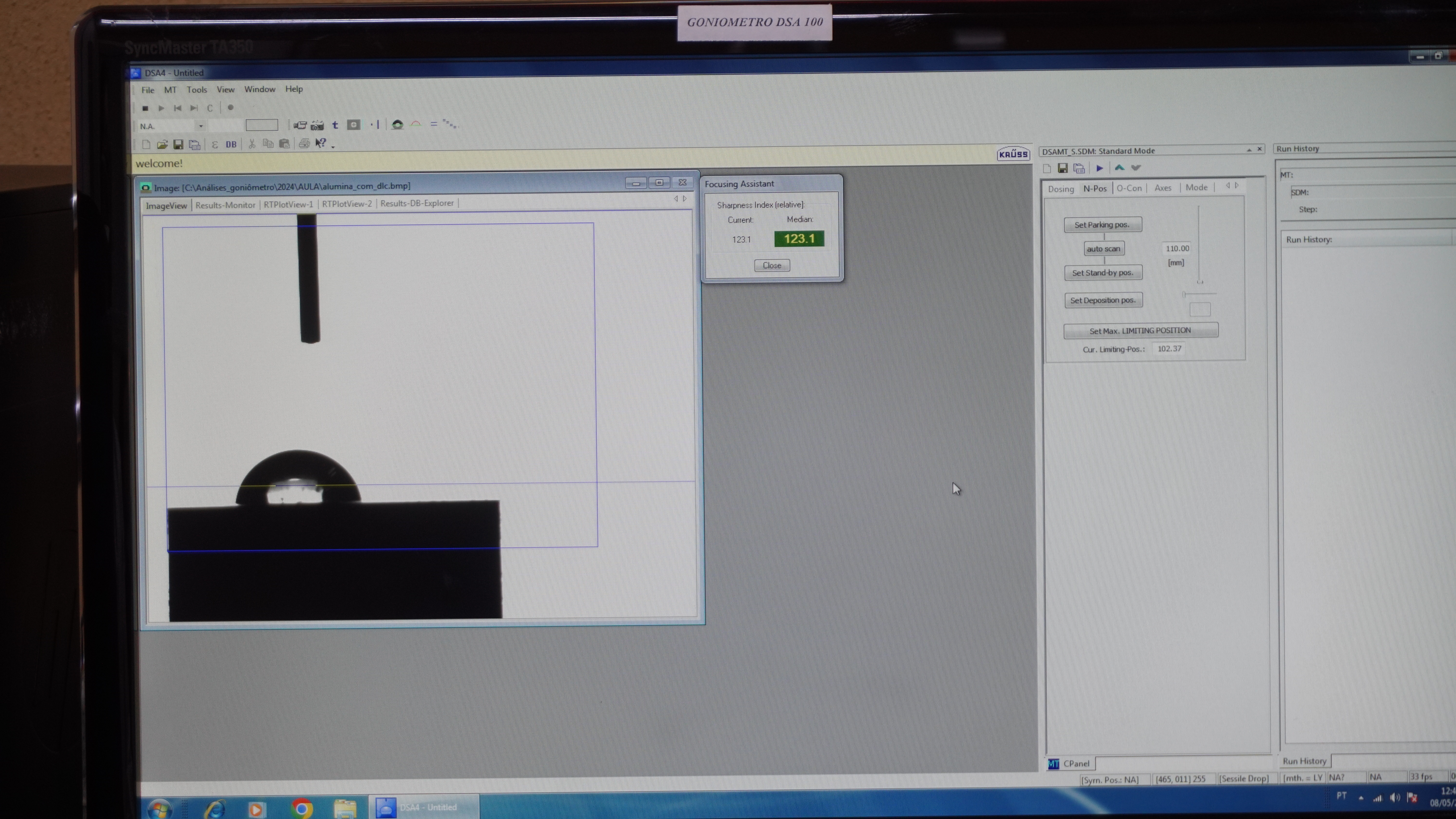Open the MT menu
The height and width of the screenshot is (819, 1456).
[x=170, y=90]
